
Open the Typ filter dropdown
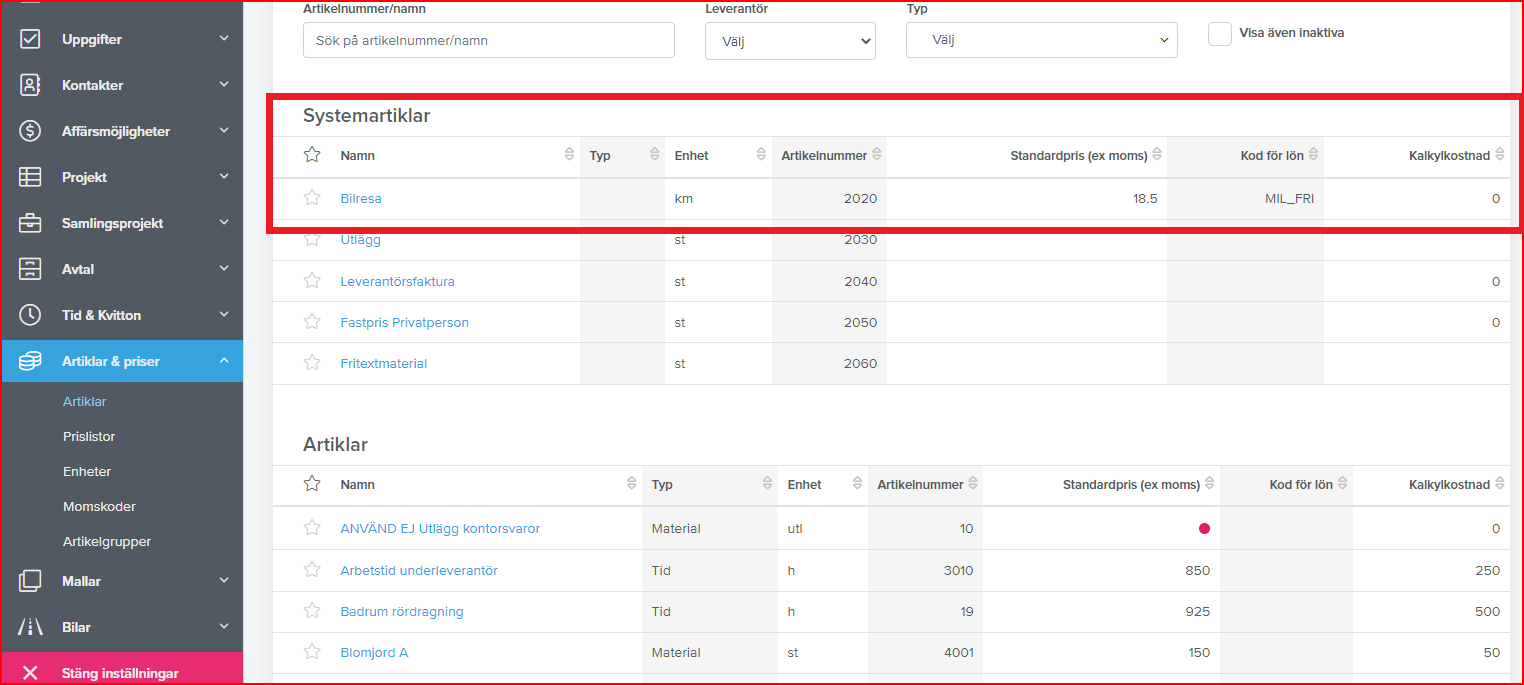(1041, 40)
